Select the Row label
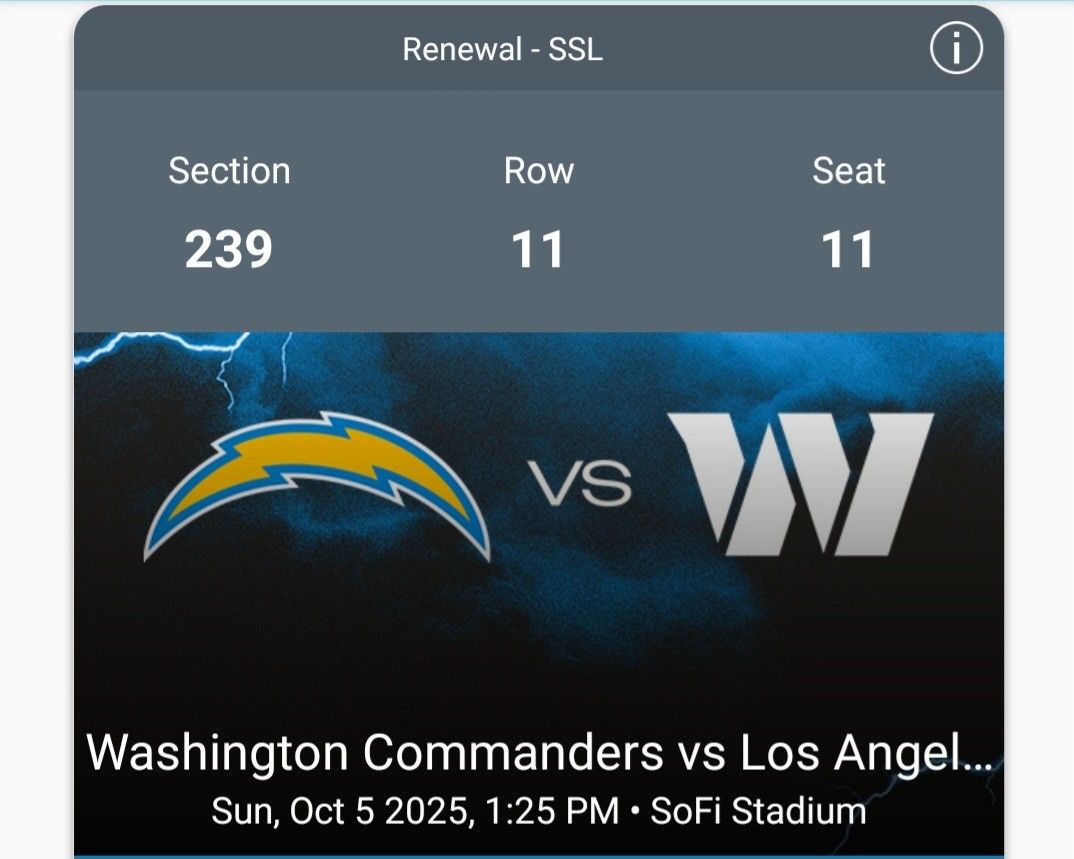 538,171
